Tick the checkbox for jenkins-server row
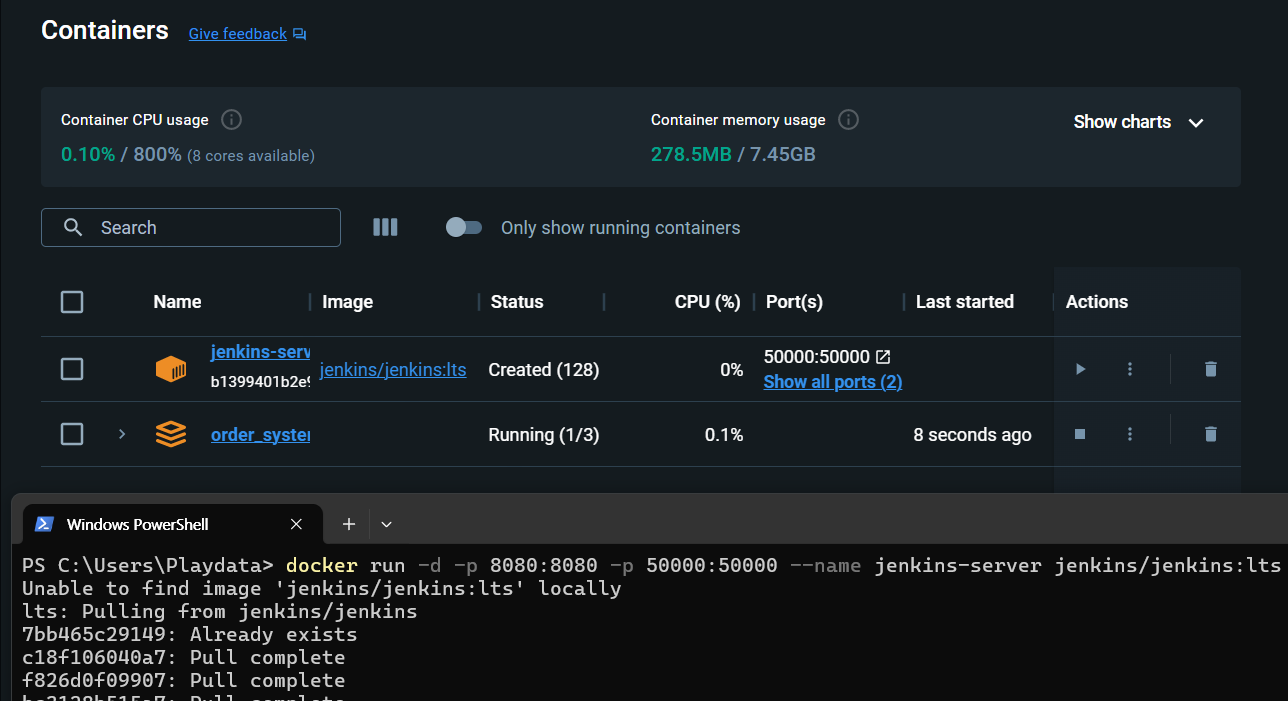The height and width of the screenshot is (701, 1288). tap(72, 369)
